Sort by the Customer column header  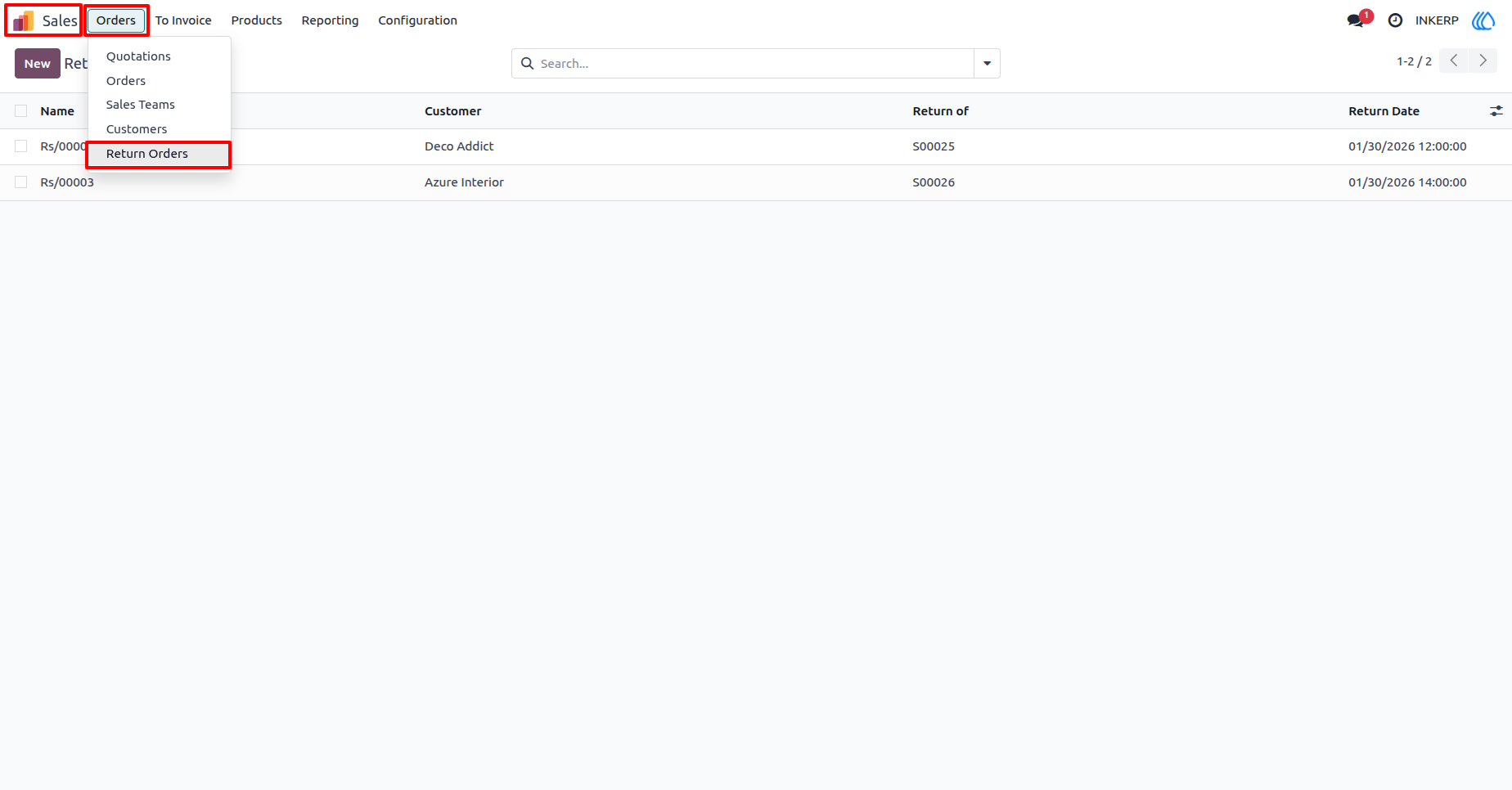(x=452, y=111)
